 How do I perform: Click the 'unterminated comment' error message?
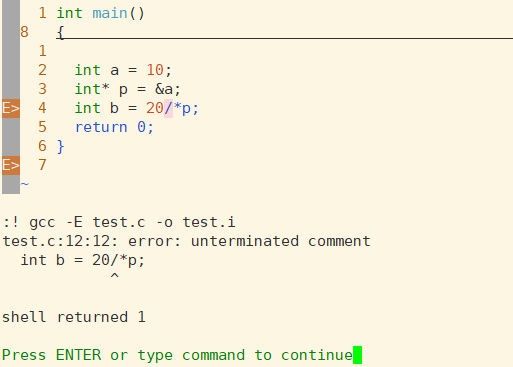[x=280, y=241]
